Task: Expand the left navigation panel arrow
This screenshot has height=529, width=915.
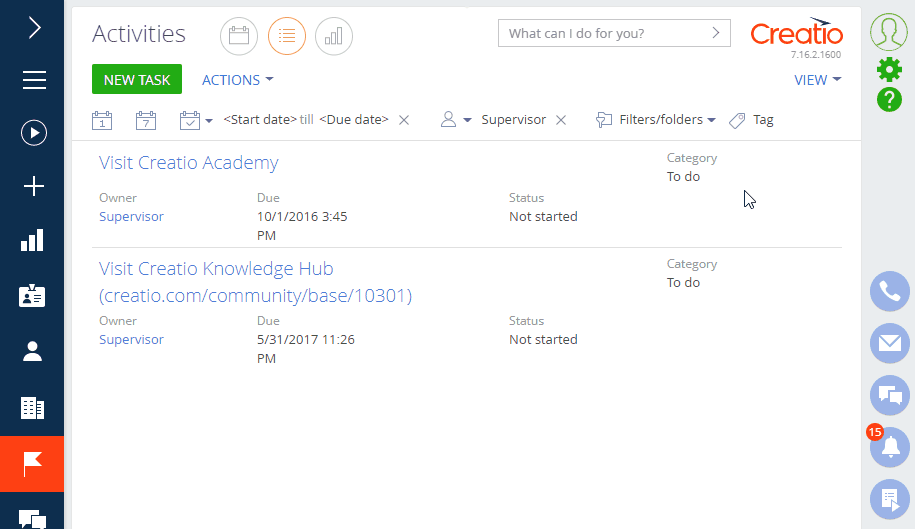Action: (x=34, y=27)
